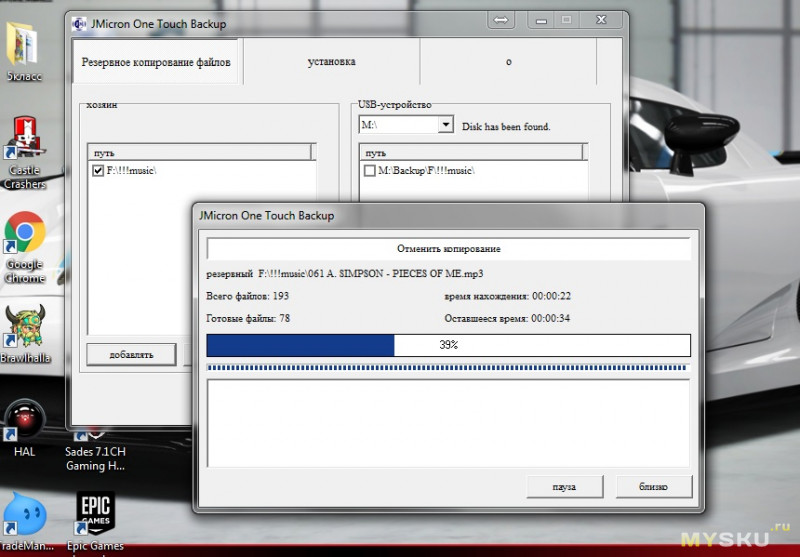Close the JMicron One Touch Backup main window
Screen dimensions: 800x557
(602, 20)
